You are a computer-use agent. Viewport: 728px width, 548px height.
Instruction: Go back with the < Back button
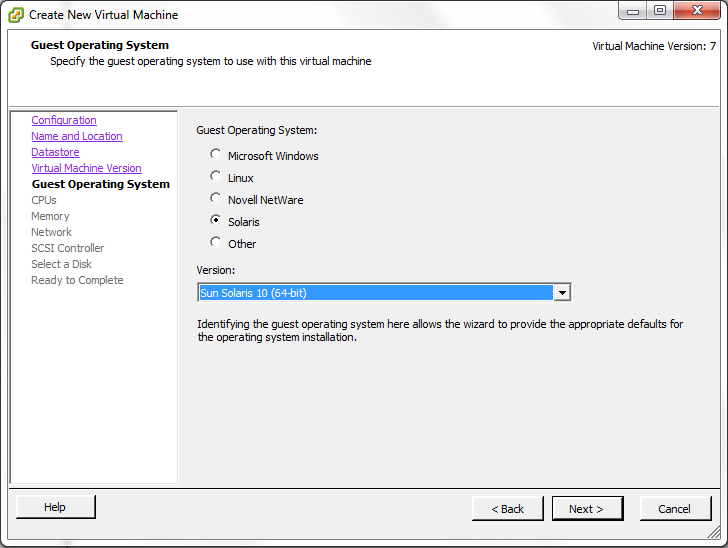[507, 509]
